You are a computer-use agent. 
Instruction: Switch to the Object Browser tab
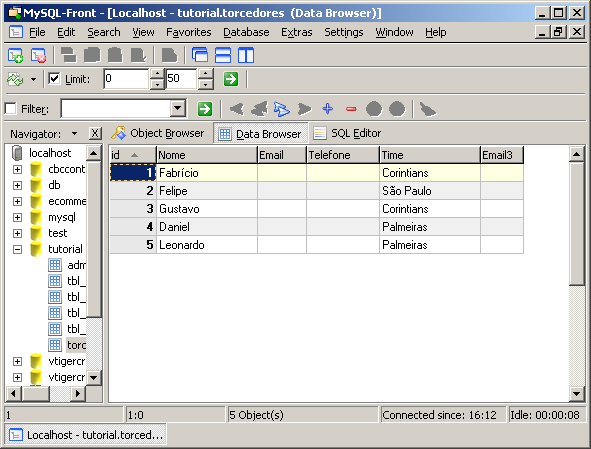pos(158,133)
